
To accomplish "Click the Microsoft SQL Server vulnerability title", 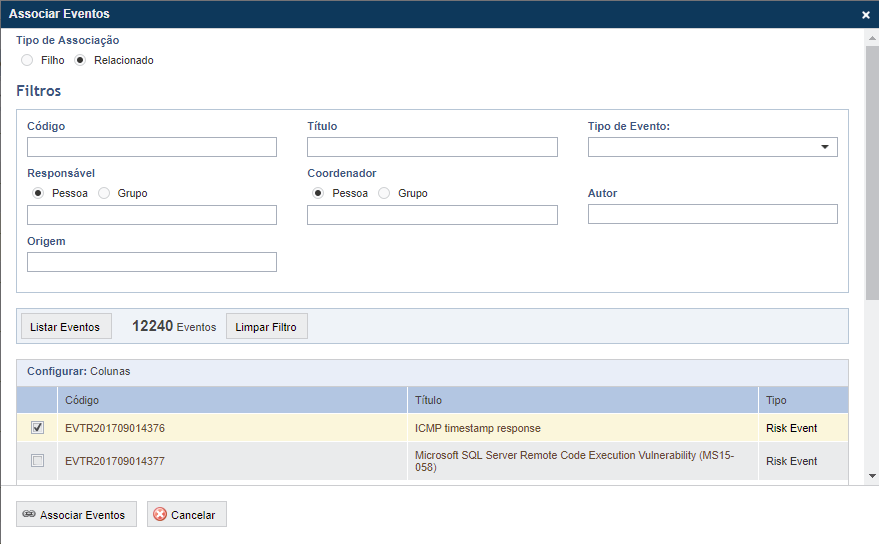I will tap(574, 461).
